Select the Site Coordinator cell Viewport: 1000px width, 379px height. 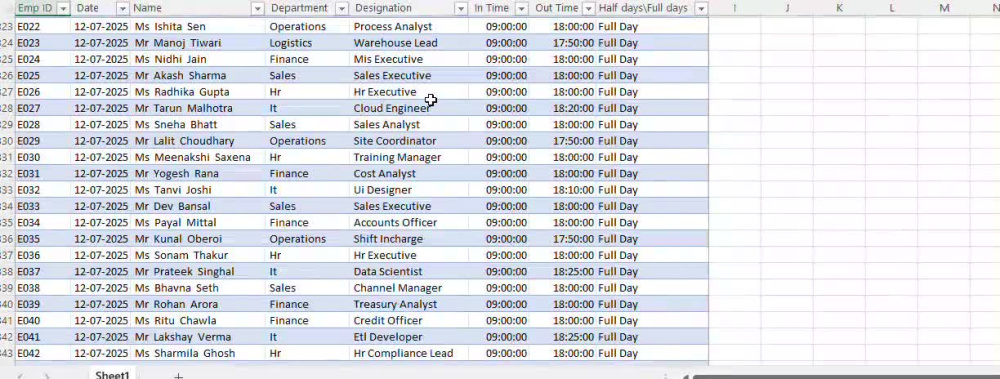tap(409, 141)
